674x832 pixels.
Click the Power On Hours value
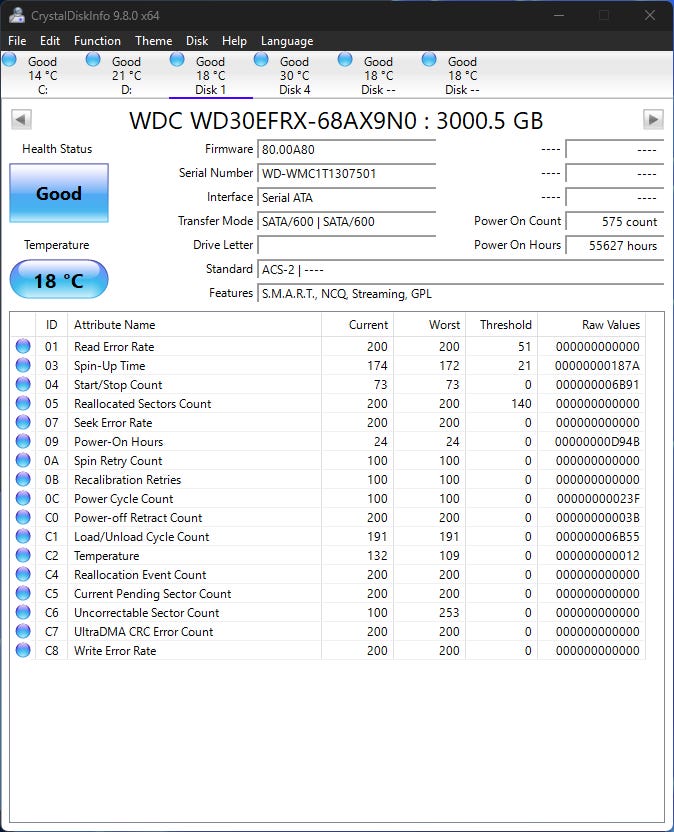click(x=615, y=245)
